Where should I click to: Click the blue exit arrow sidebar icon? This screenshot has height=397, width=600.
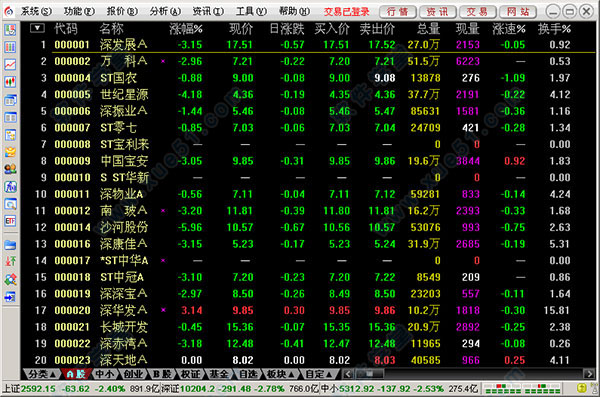coord(10,296)
